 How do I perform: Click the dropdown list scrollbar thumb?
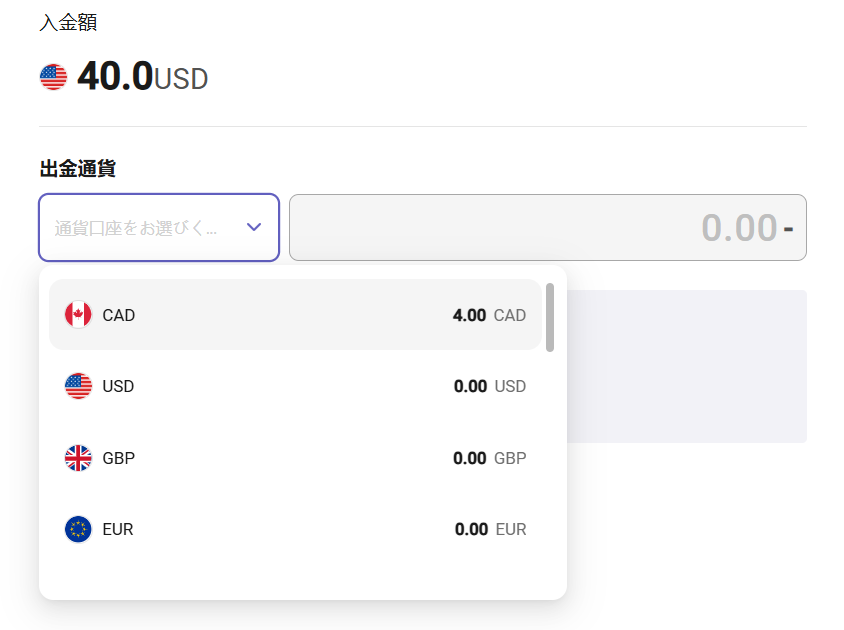[x=550, y=318]
